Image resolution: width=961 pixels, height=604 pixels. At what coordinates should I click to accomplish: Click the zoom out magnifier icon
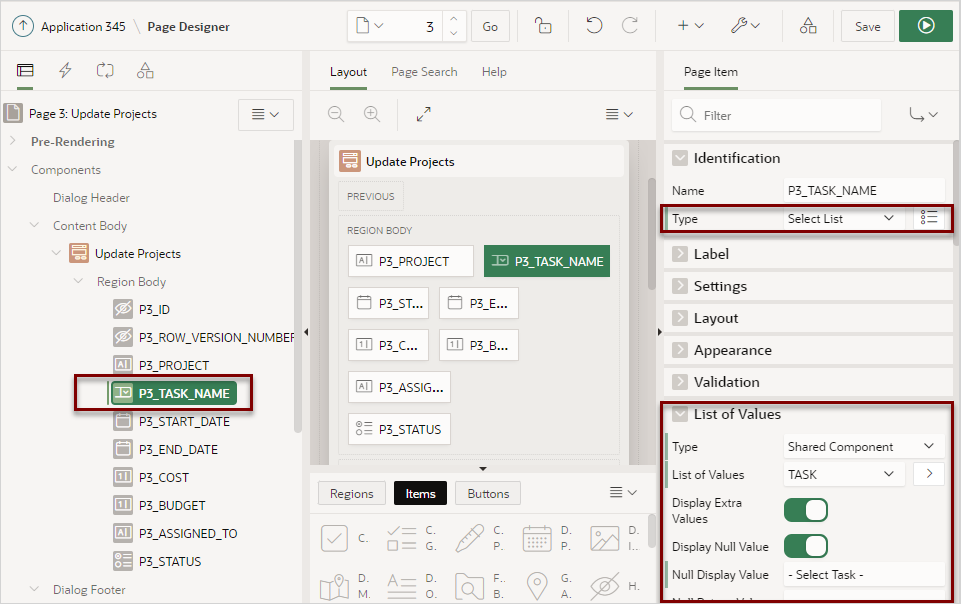[x=336, y=114]
